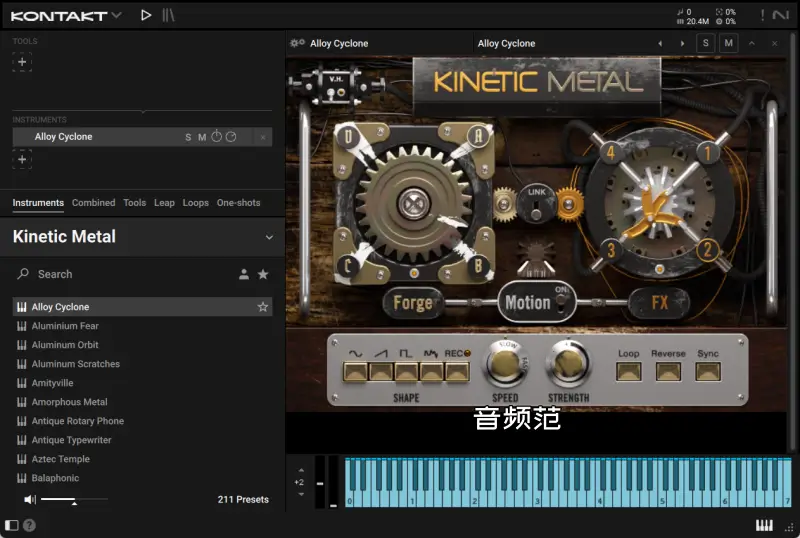This screenshot has width=800, height=538.
Task: Select the Amityville preset
Action: click(x=142, y=383)
